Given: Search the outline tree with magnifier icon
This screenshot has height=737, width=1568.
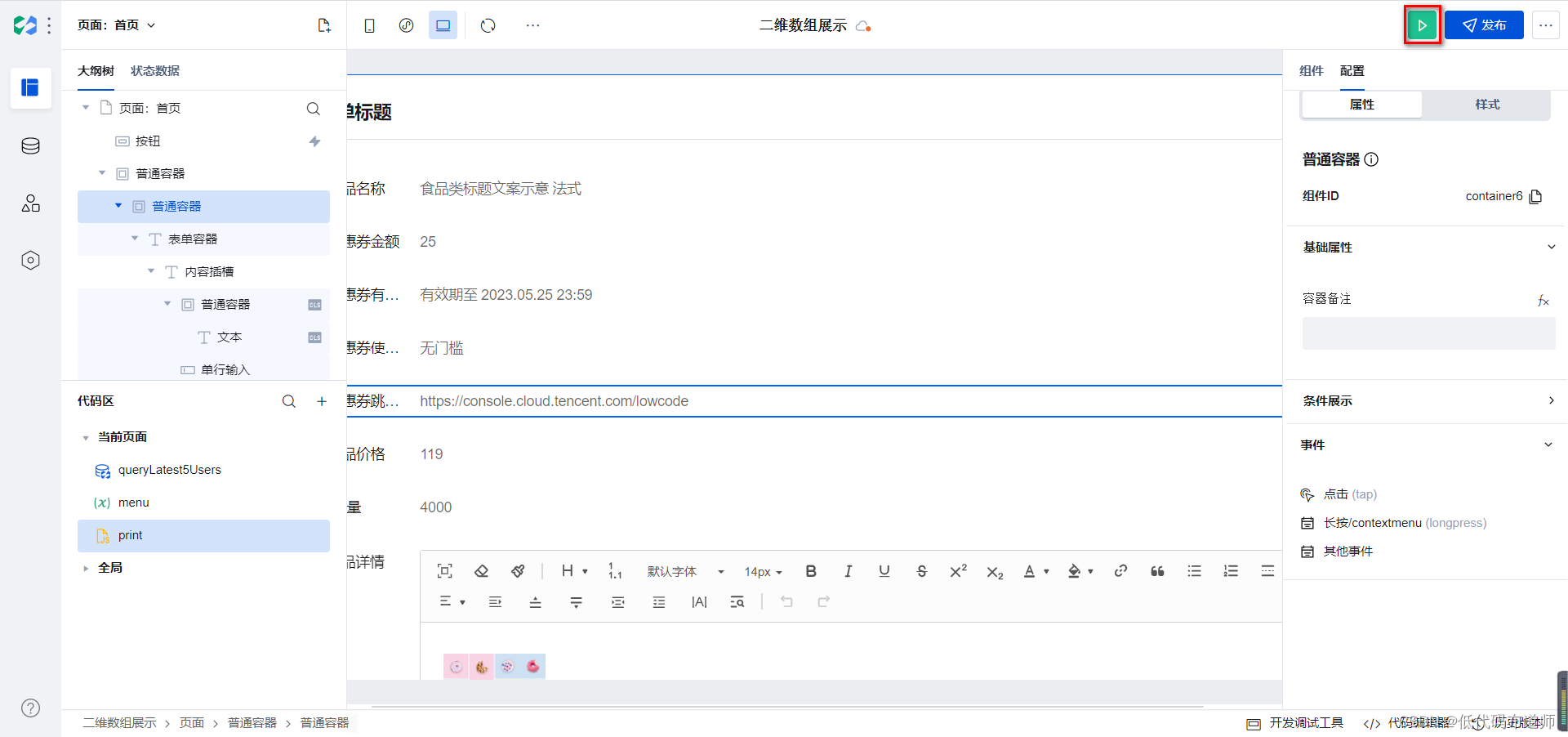Looking at the screenshot, I should [313, 109].
